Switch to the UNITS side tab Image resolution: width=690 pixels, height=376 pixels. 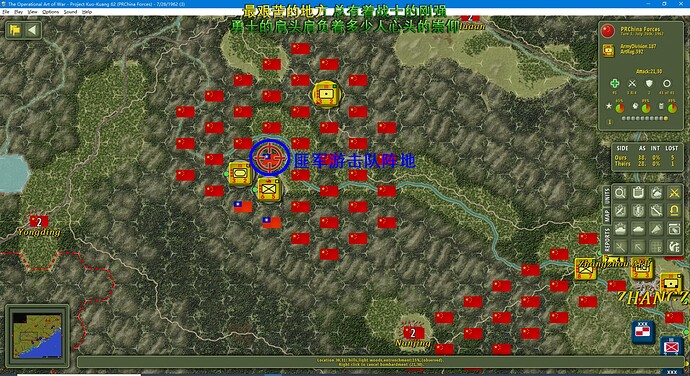click(607, 195)
